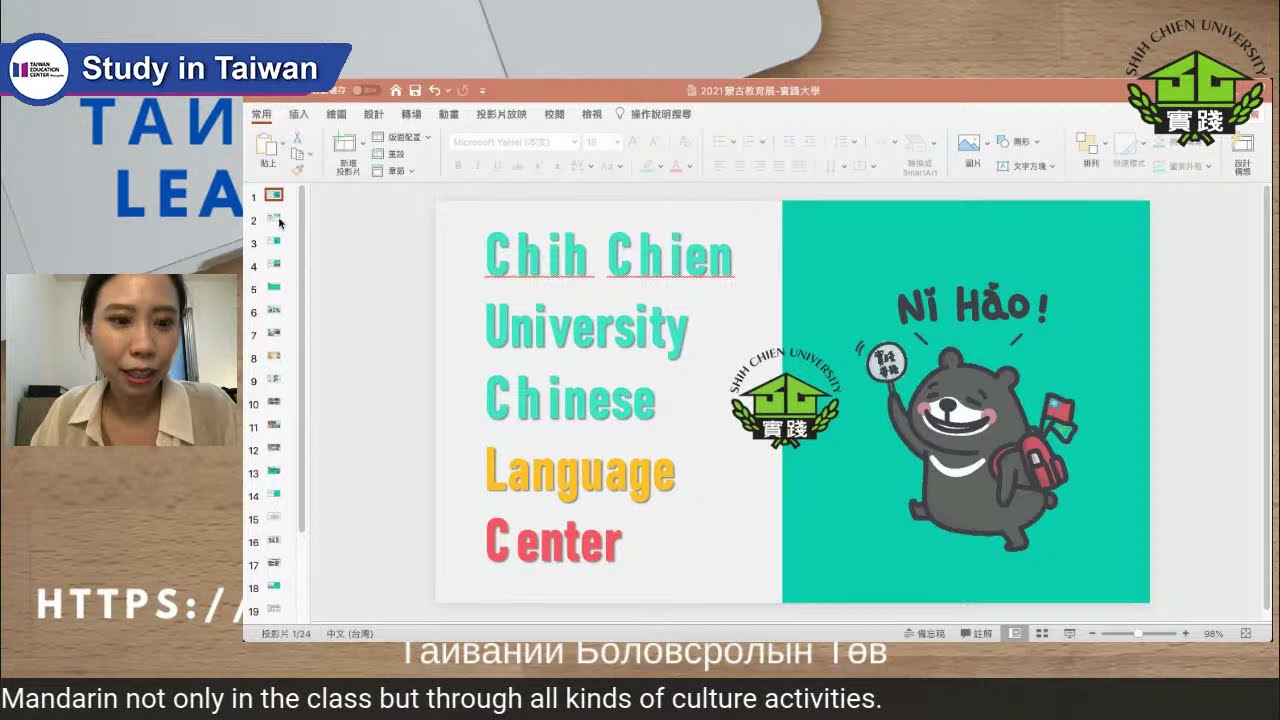
Task: Open the 文字方塊 (Text Box) dropdown
Action: coord(1026,166)
